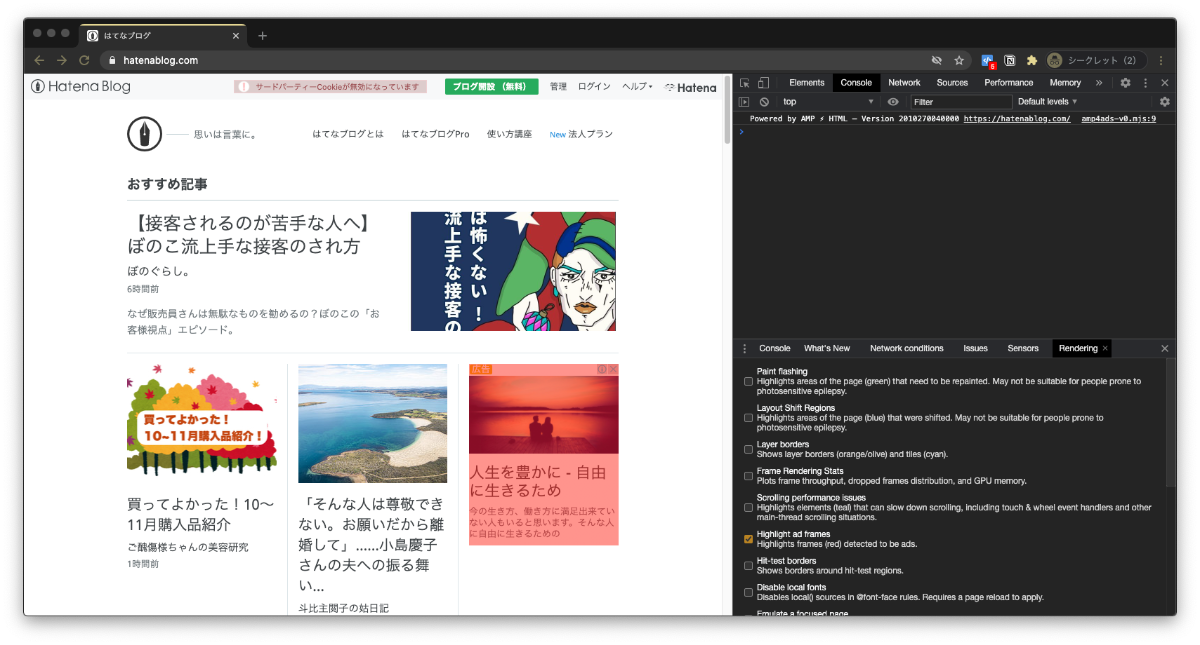Open the top context dropdown in console
1200x645 pixels.
[828, 102]
